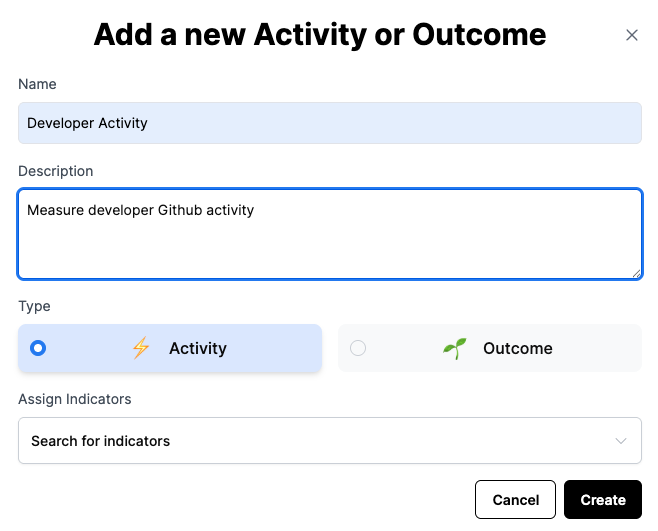The height and width of the screenshot is (531, 658).
Task: Click the seedling Outcome icon
Action: click(455, 348)
